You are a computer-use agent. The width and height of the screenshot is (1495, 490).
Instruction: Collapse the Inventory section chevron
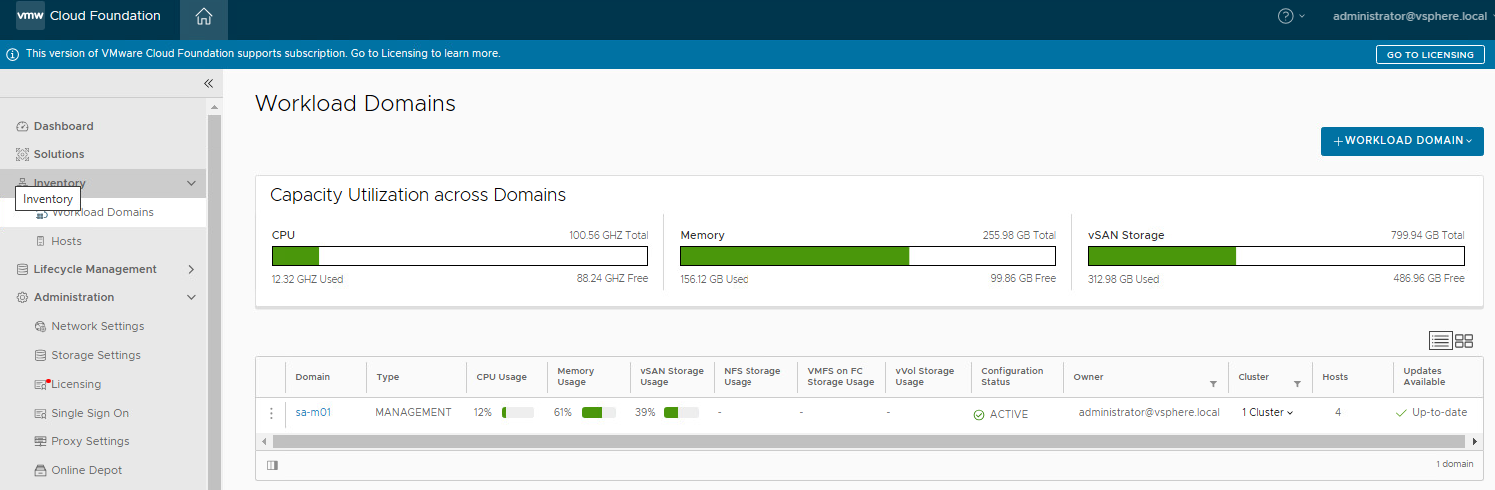click(192, 184)
